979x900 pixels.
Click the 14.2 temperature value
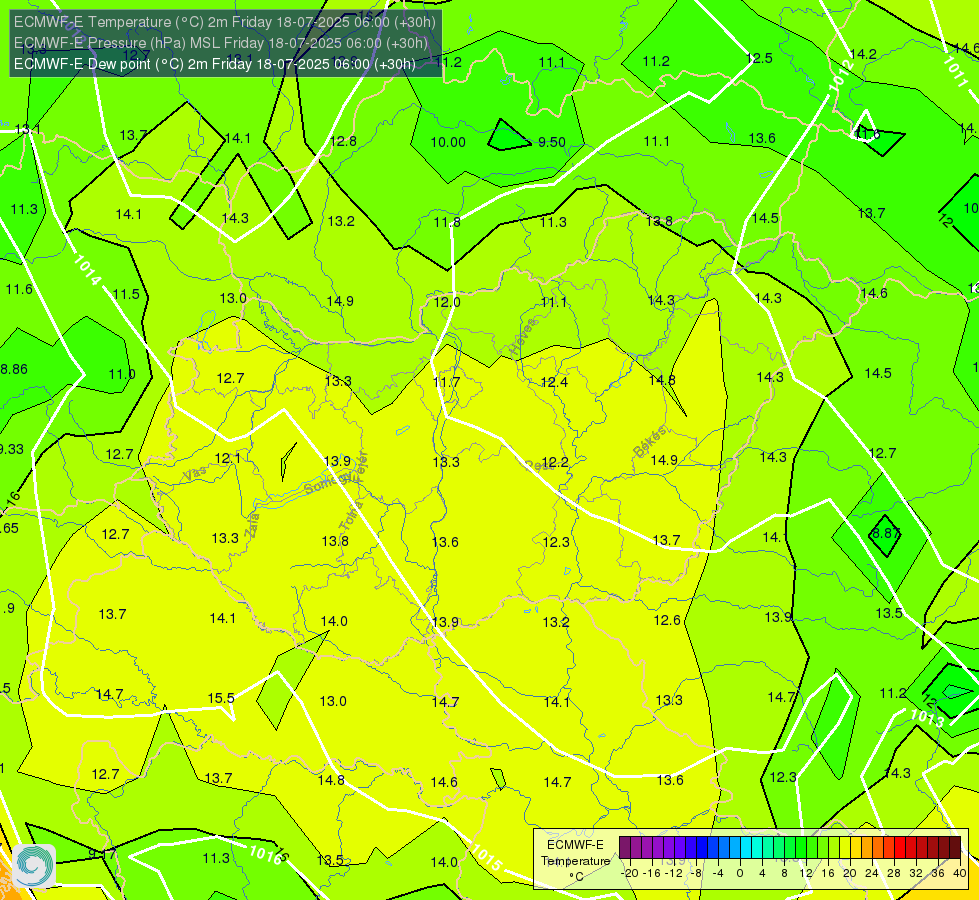tap(863, 54)
